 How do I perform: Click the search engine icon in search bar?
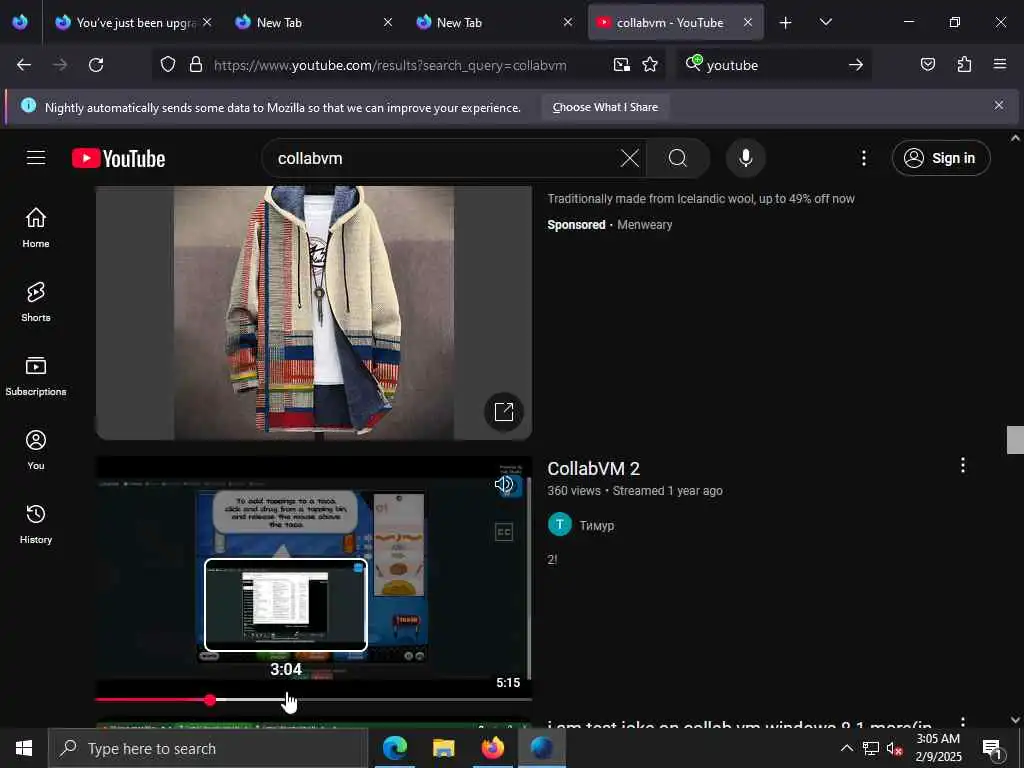[694, 63]
